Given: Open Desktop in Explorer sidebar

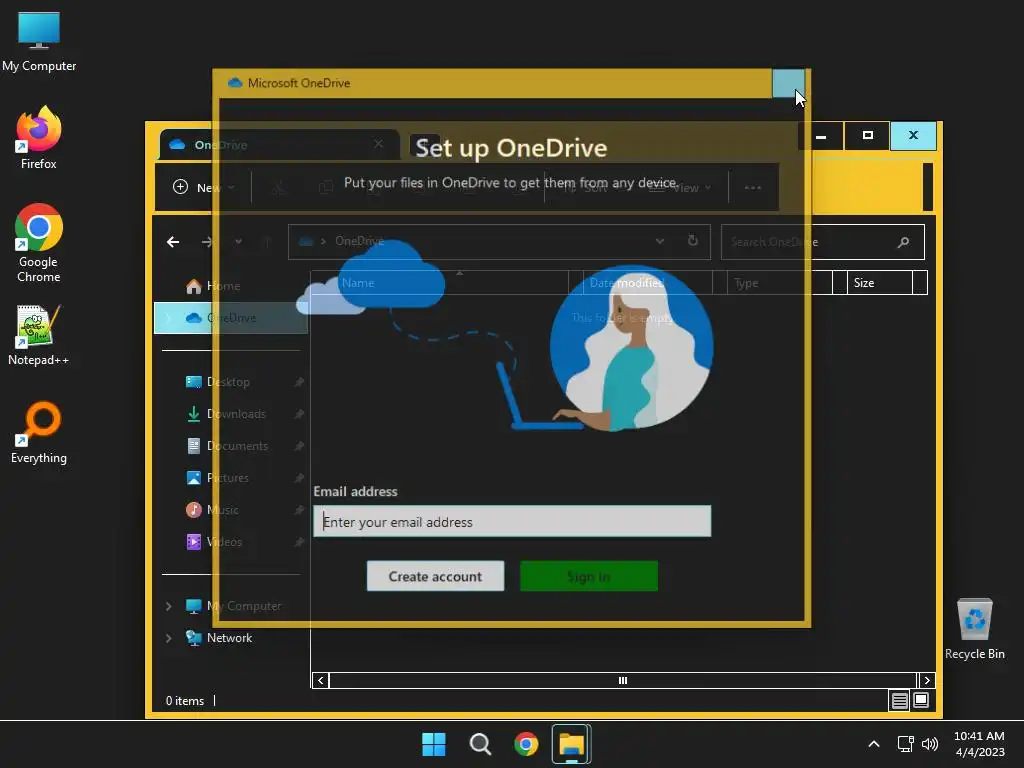Looking at the screenshot, I should click(x=228, y=382).
